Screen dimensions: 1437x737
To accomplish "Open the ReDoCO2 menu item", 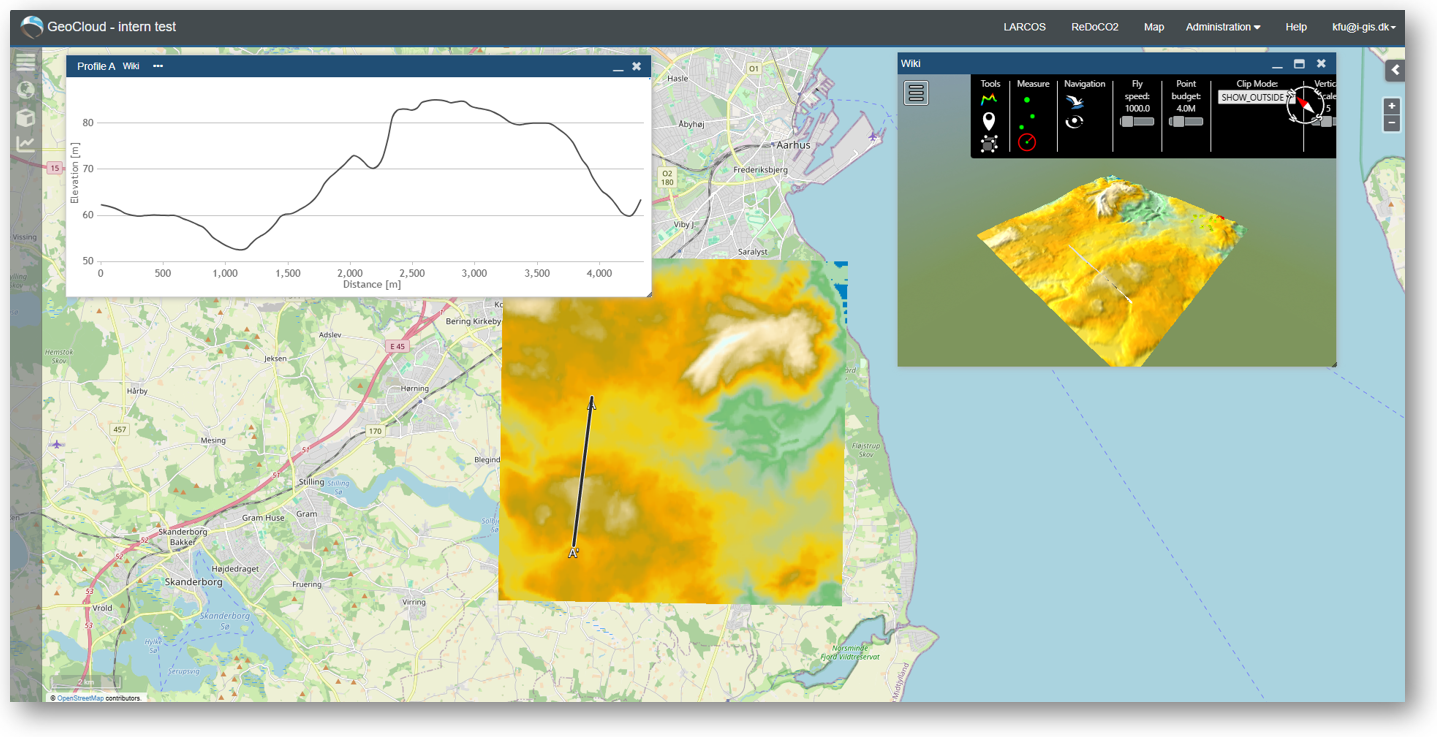I will (x=1094, y=27).
